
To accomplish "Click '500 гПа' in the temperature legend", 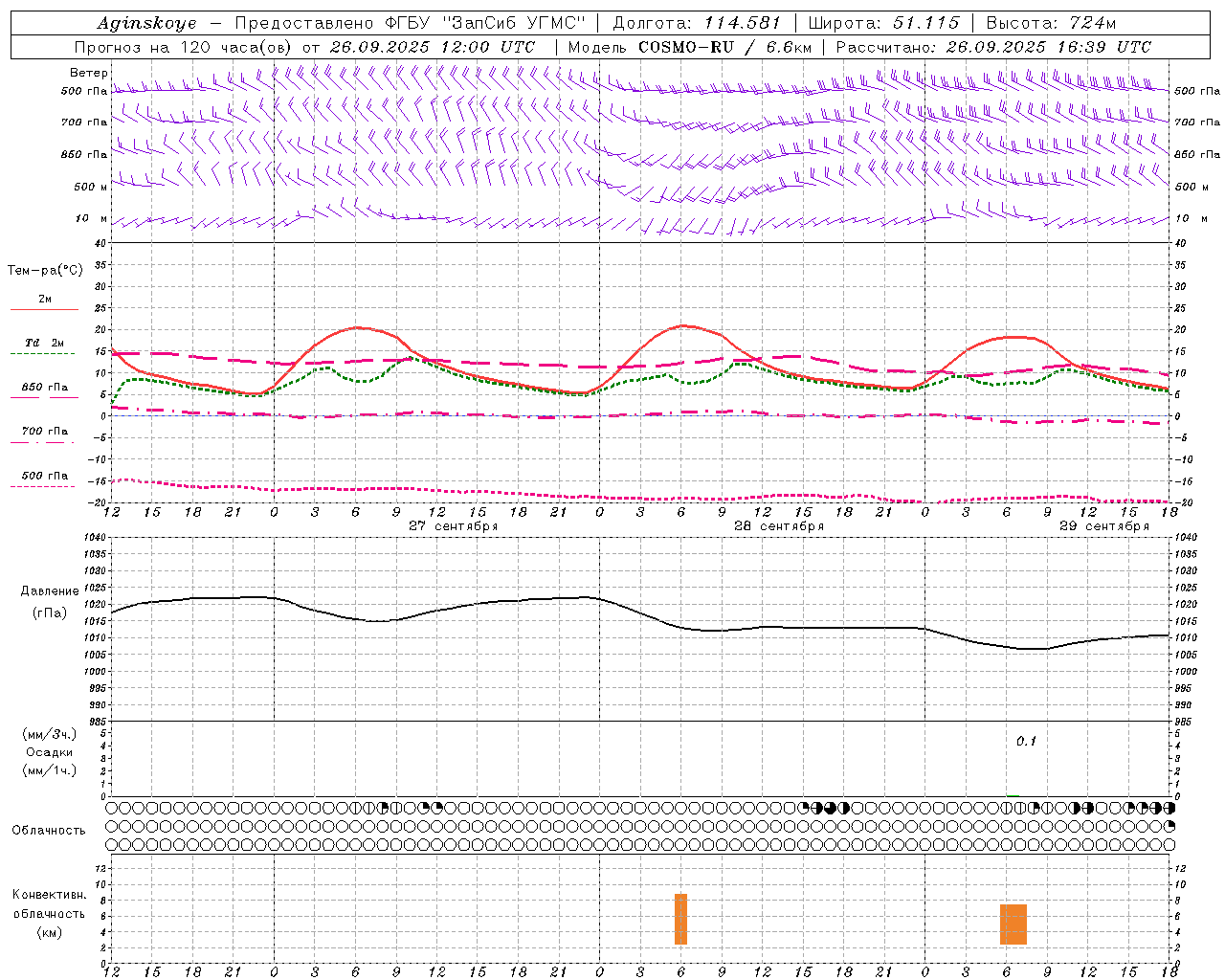I will tap(44, 476).
